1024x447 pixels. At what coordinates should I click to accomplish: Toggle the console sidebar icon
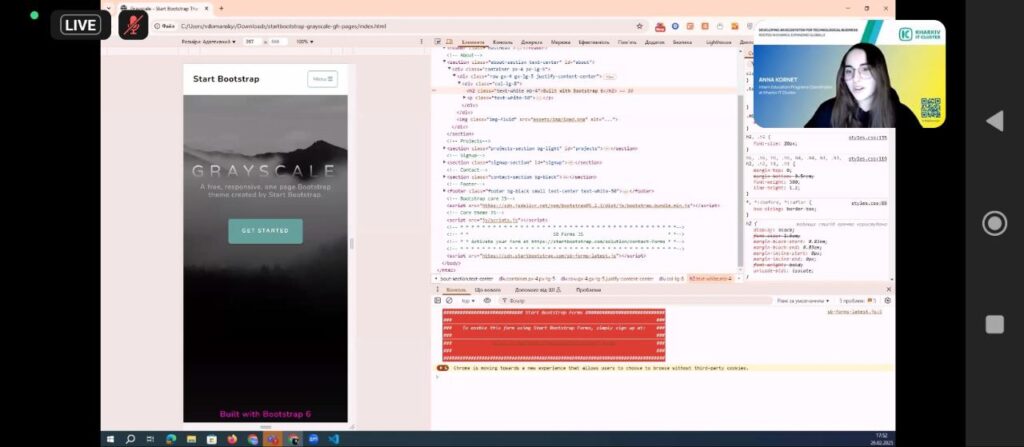click(x=438, y=301)
